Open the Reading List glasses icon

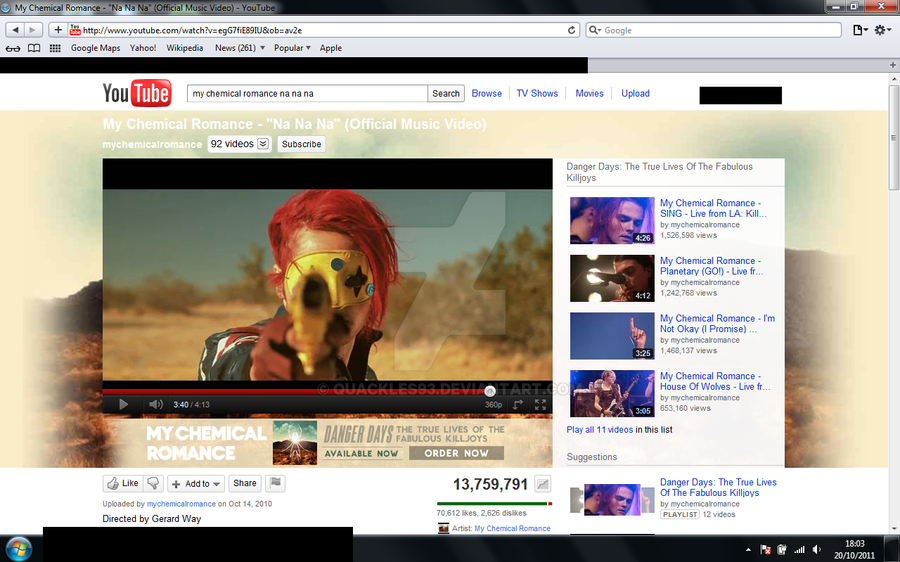(13, 48)
